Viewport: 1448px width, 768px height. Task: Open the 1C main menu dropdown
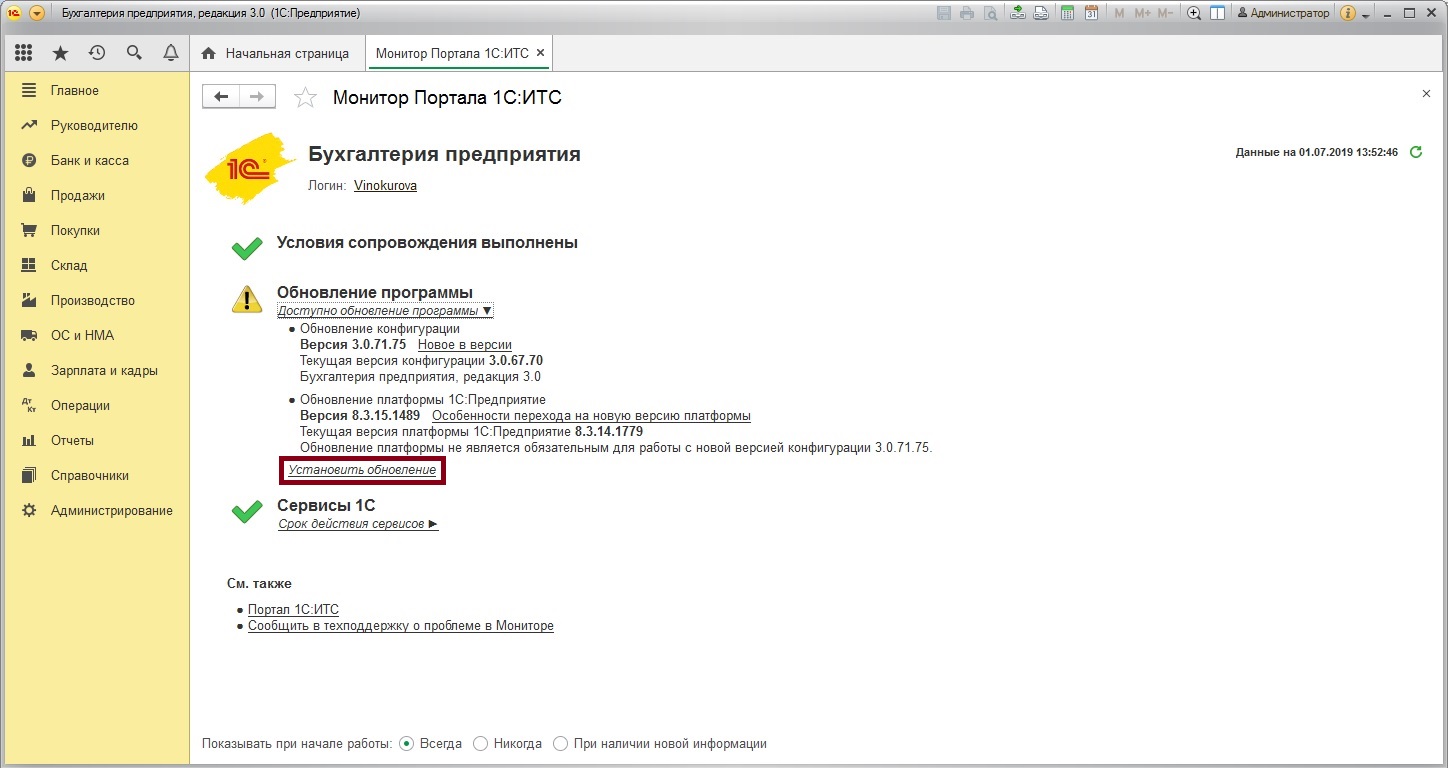[x=37, y=13]
